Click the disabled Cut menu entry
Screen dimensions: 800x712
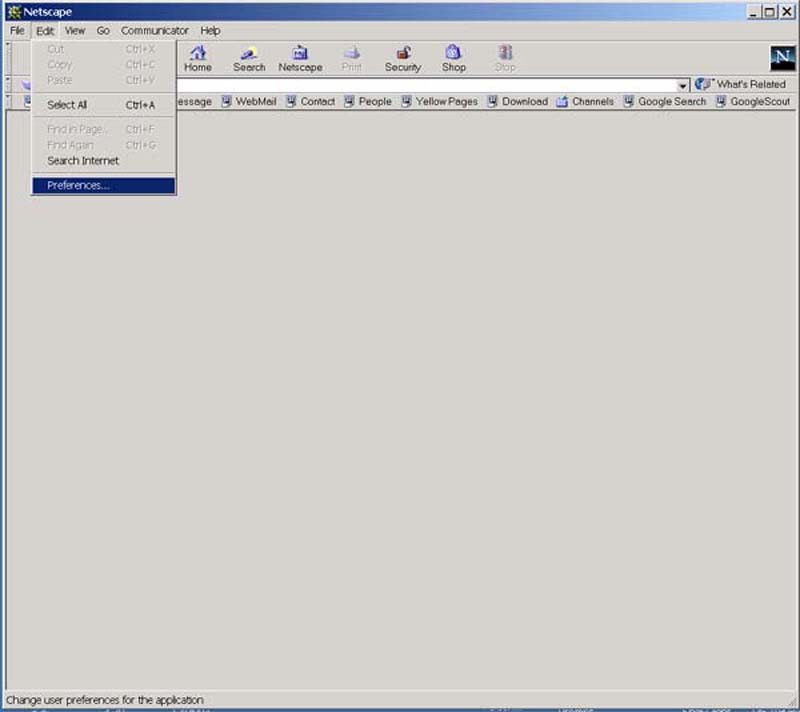(104, 49)
